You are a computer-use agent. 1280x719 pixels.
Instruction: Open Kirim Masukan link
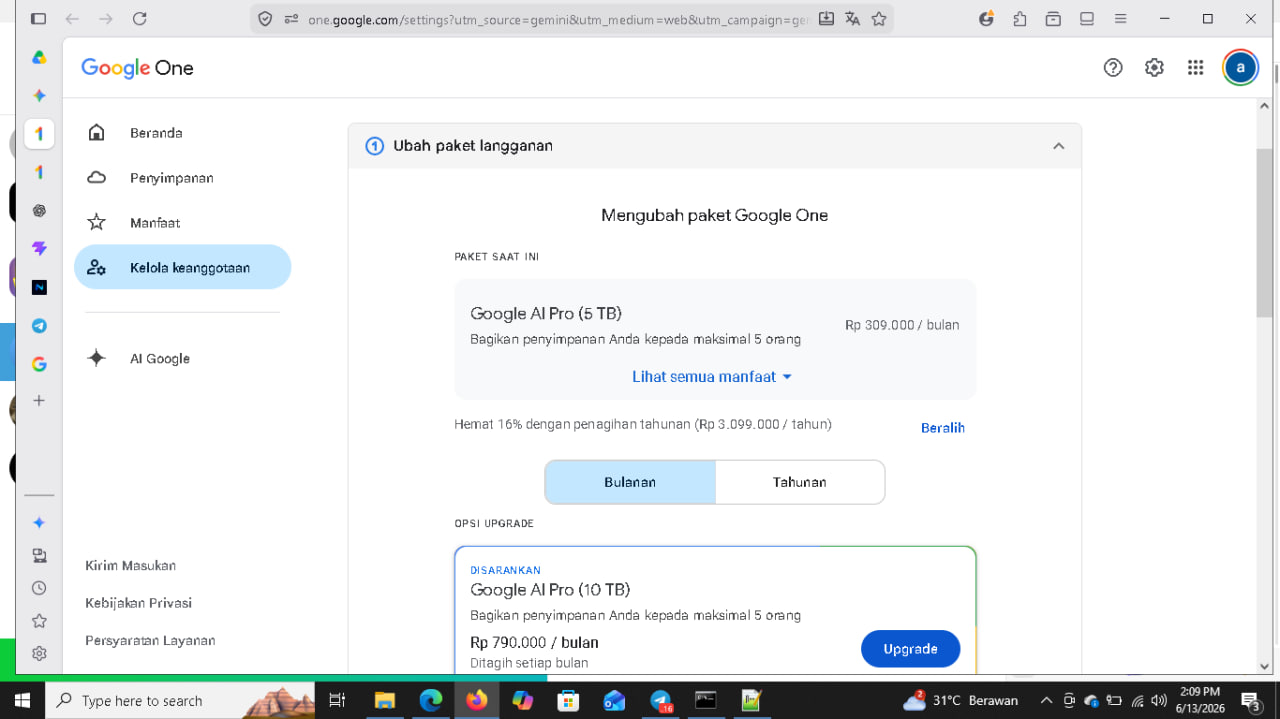130,565
